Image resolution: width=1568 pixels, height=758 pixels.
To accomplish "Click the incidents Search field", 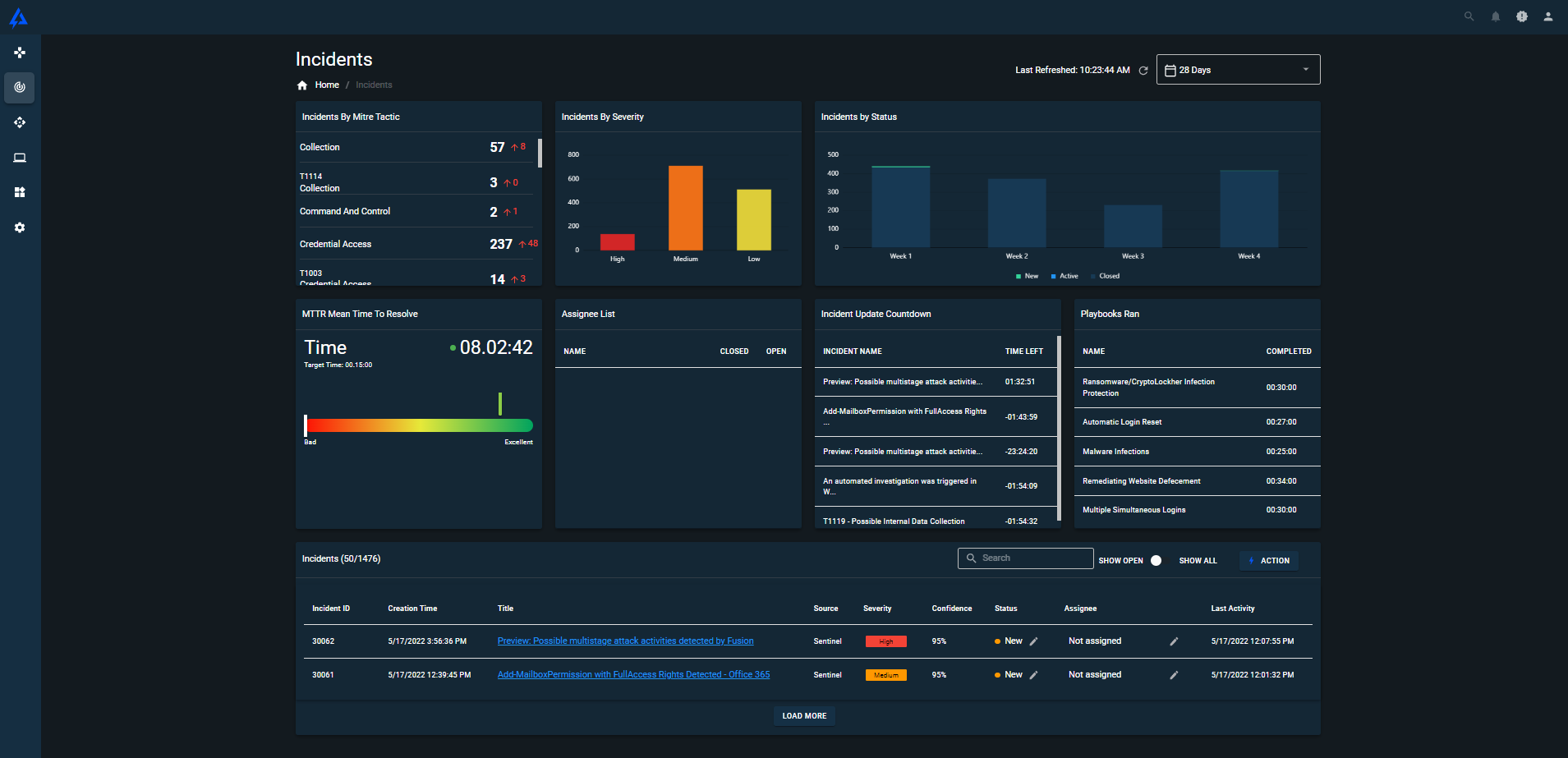I will 1025,558.
